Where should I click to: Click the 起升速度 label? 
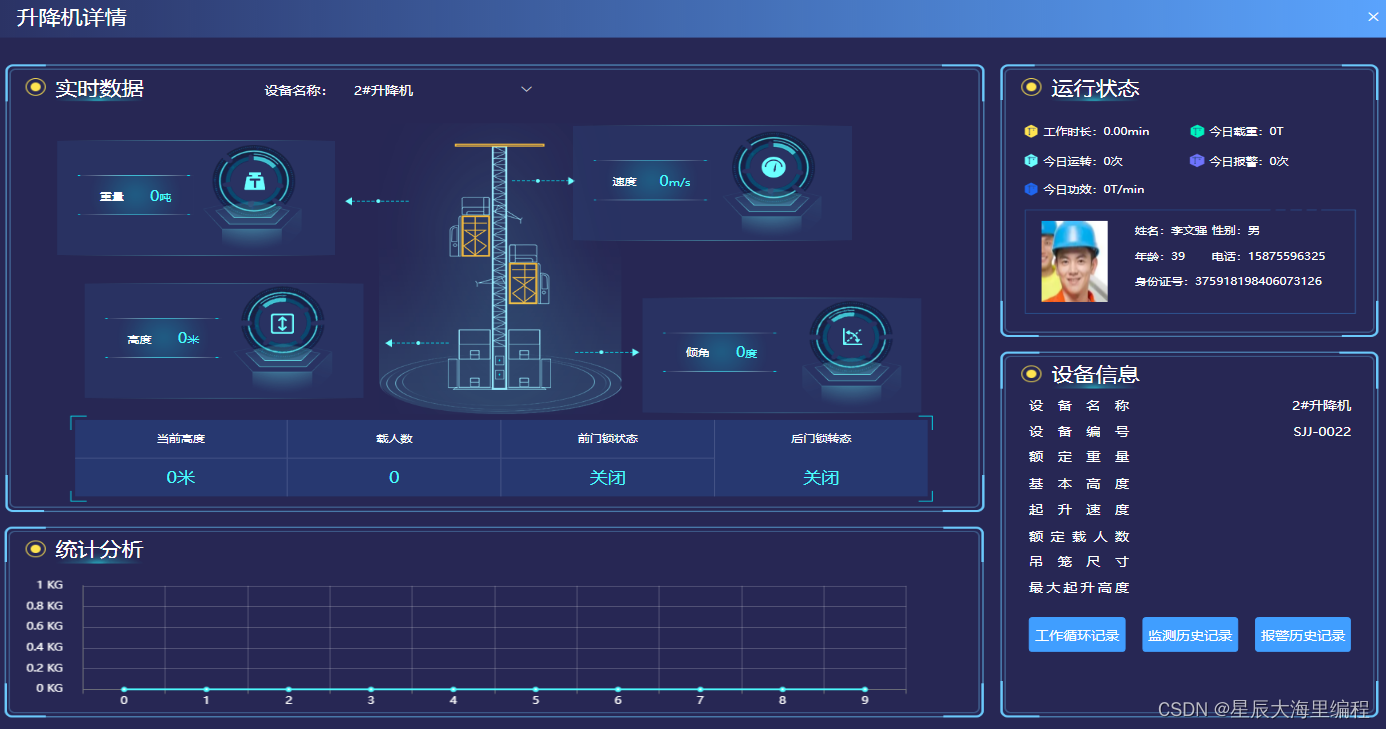click(x=1079, y=510)
